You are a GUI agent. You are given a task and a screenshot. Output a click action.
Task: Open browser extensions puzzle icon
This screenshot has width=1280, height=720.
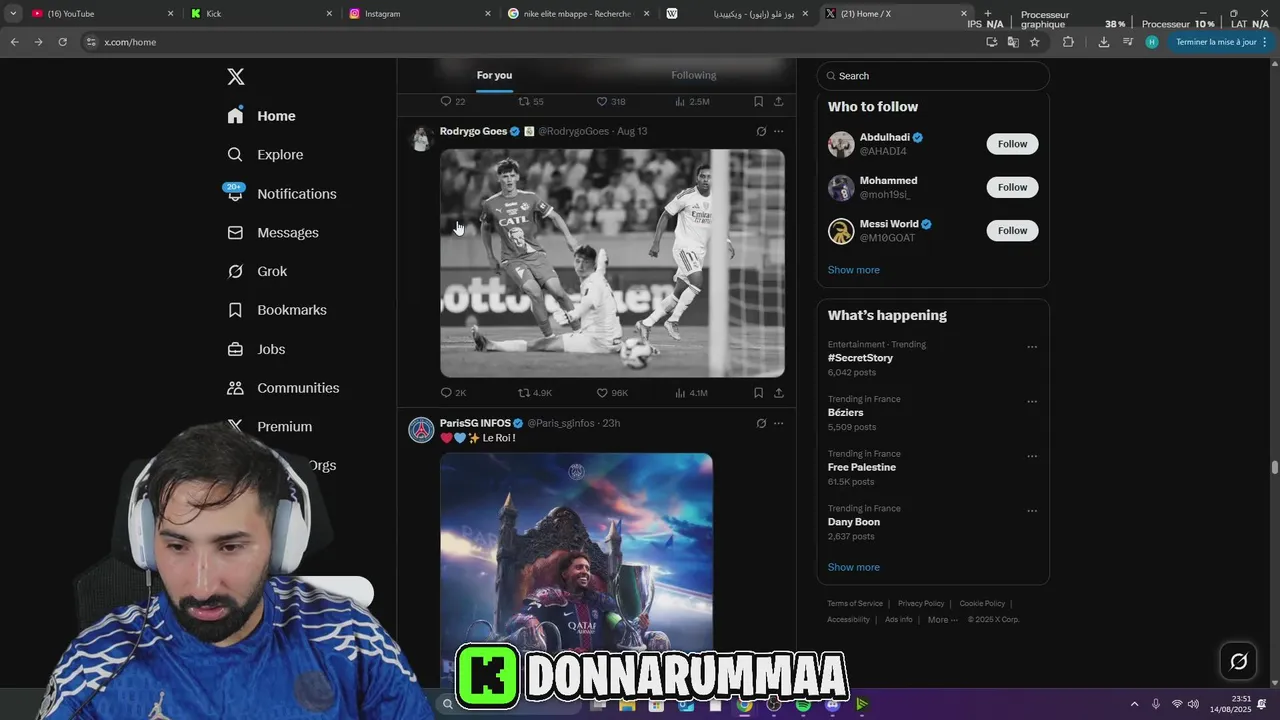click(1068, 42)
